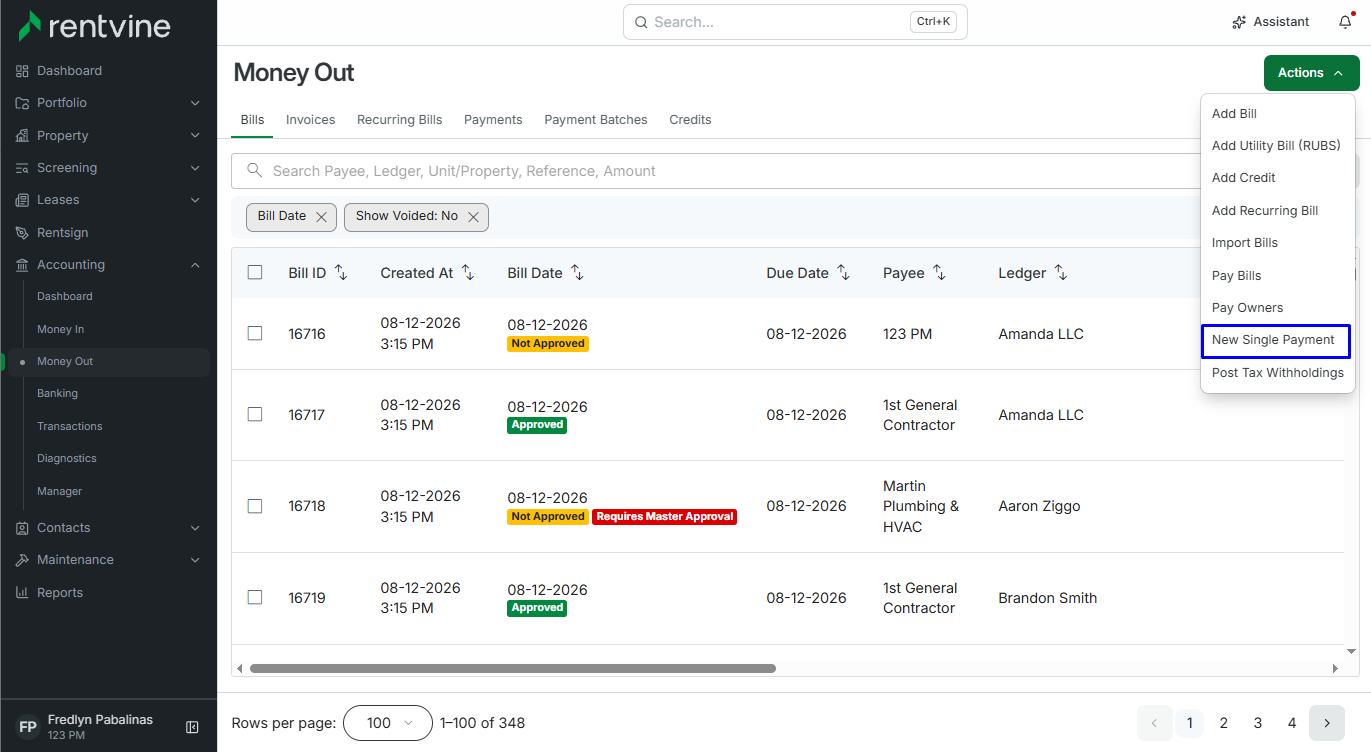Select New Single Payment menu item
Viewport: 1371px width, 752px height.
(x=1275, y=340)
